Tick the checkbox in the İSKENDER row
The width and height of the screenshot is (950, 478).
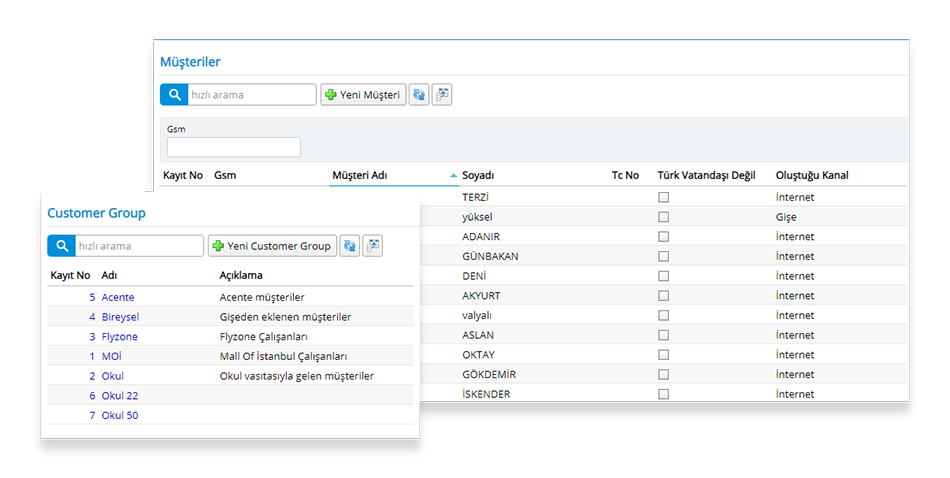(663, 394)
